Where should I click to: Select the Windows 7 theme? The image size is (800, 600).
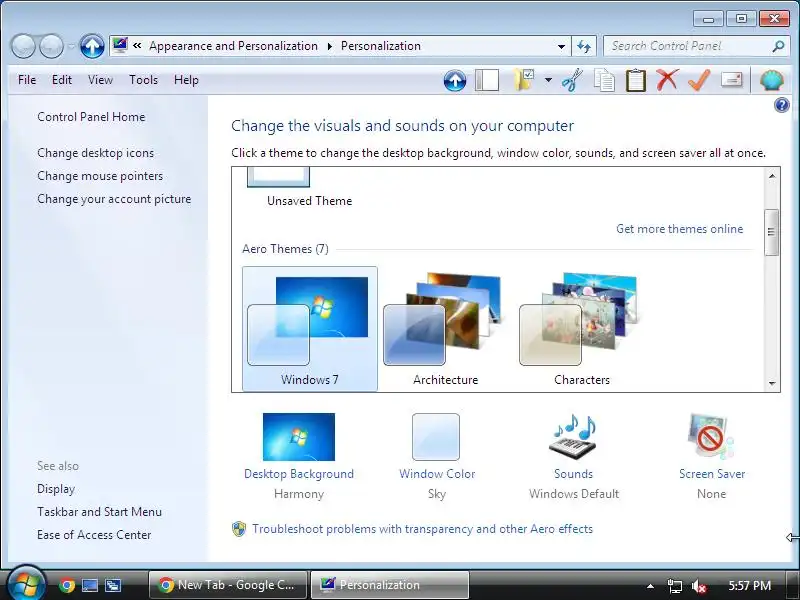tap(310, 329)
